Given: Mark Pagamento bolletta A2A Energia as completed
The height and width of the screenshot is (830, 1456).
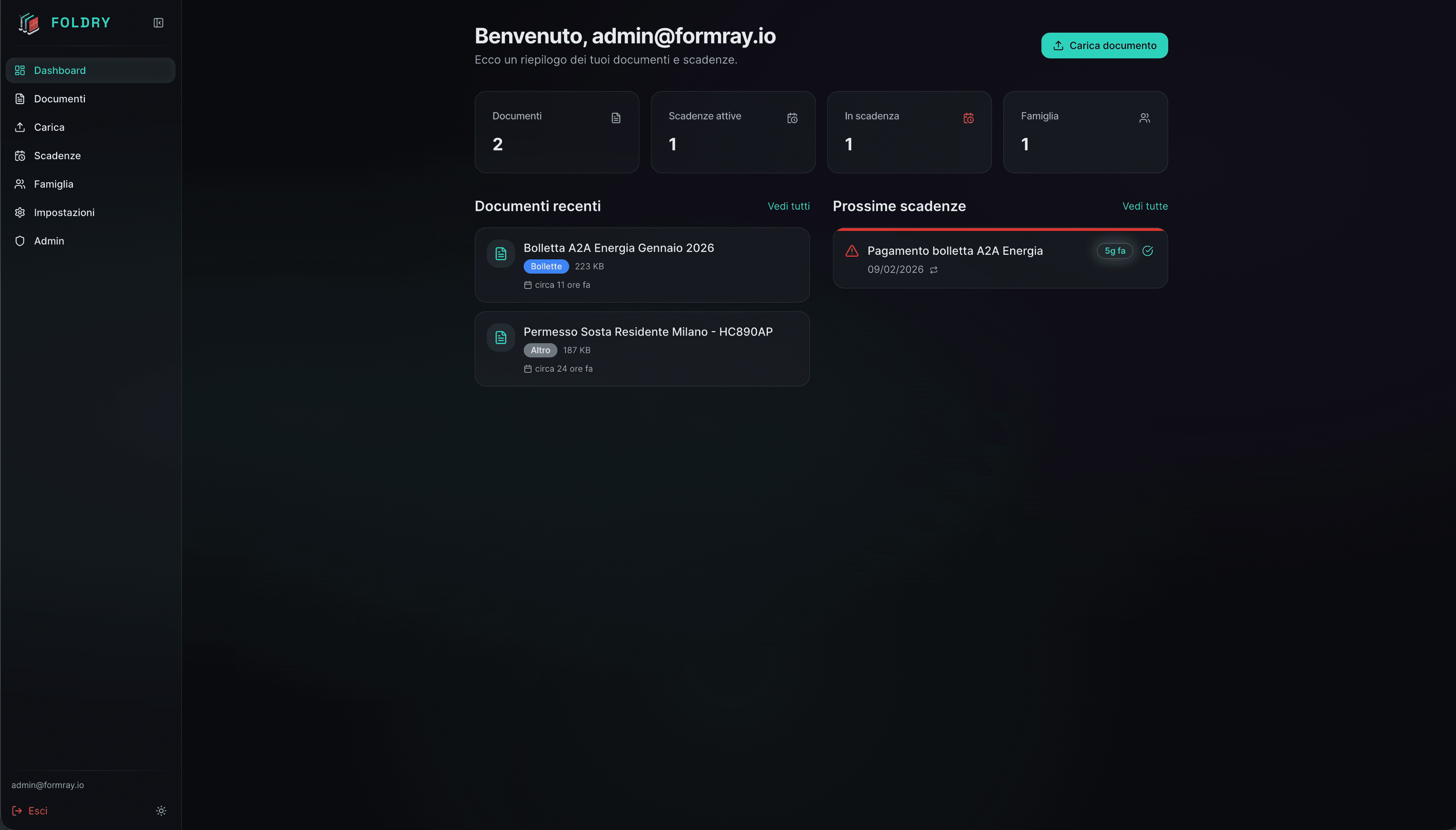Looking at the screenshot, I should point(1147,251).
